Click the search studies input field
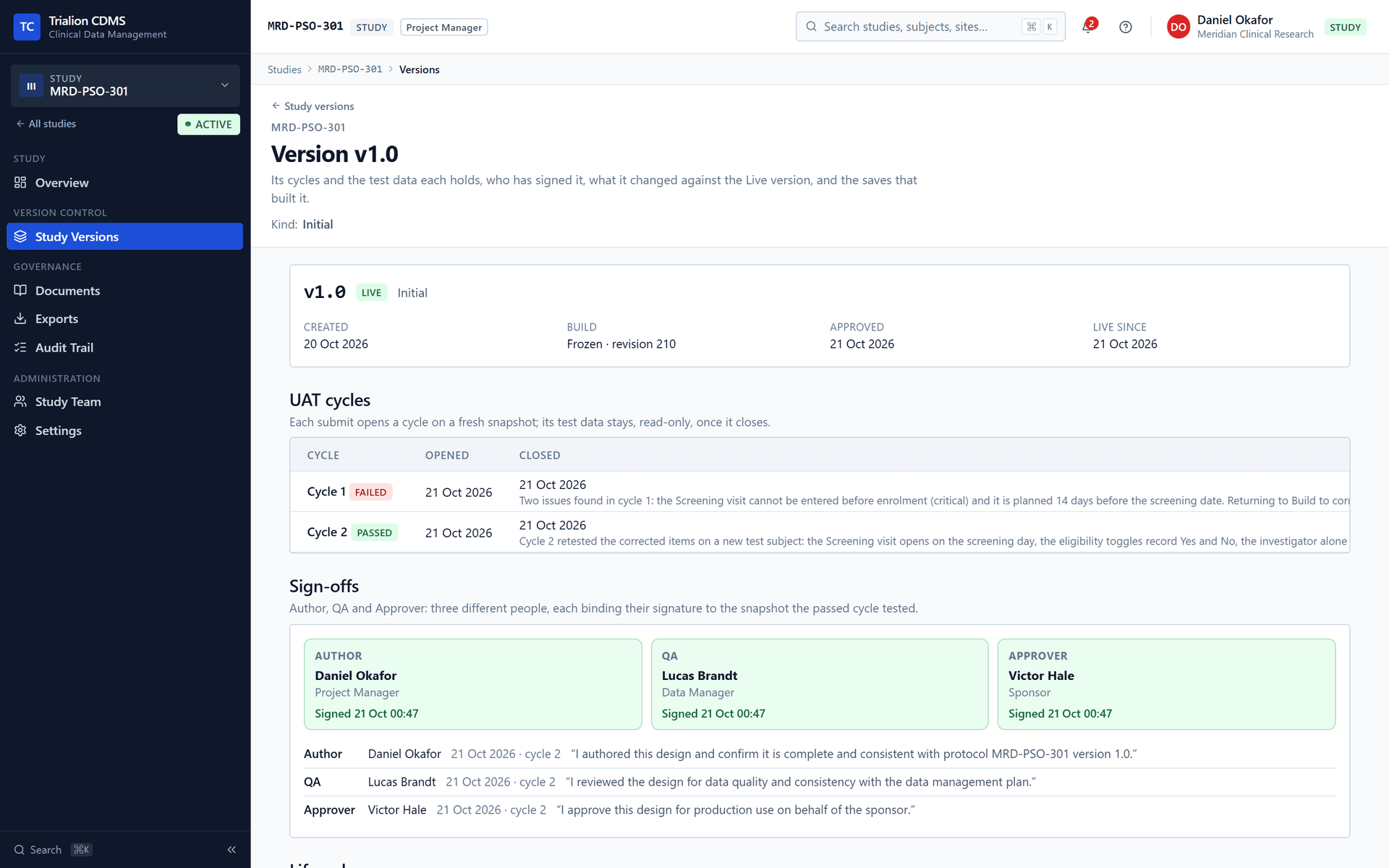The image size is (1389, 868). click(930, 27)
